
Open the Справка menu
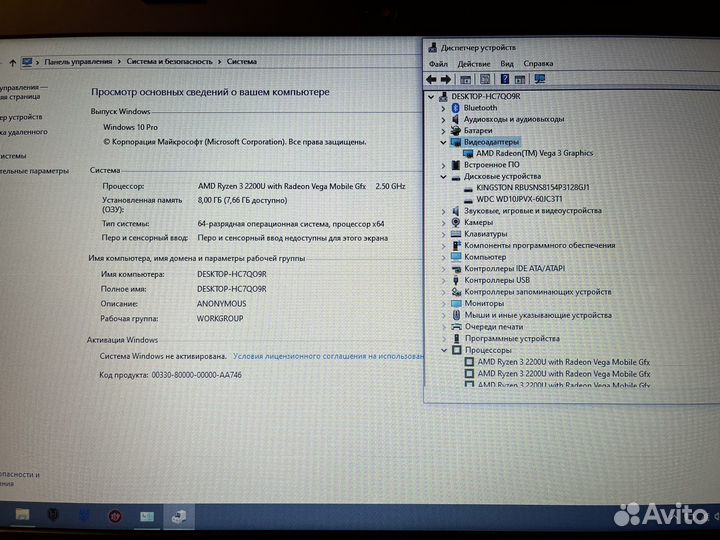538,63
